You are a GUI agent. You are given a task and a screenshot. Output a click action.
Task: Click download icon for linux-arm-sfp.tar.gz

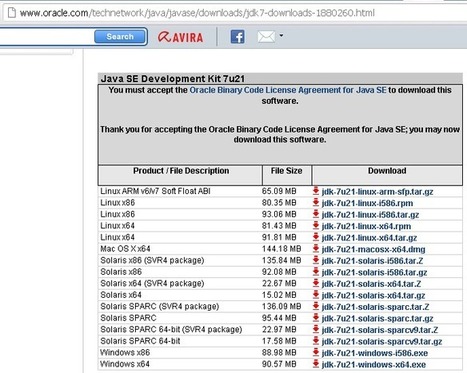(x=316, y=191)
